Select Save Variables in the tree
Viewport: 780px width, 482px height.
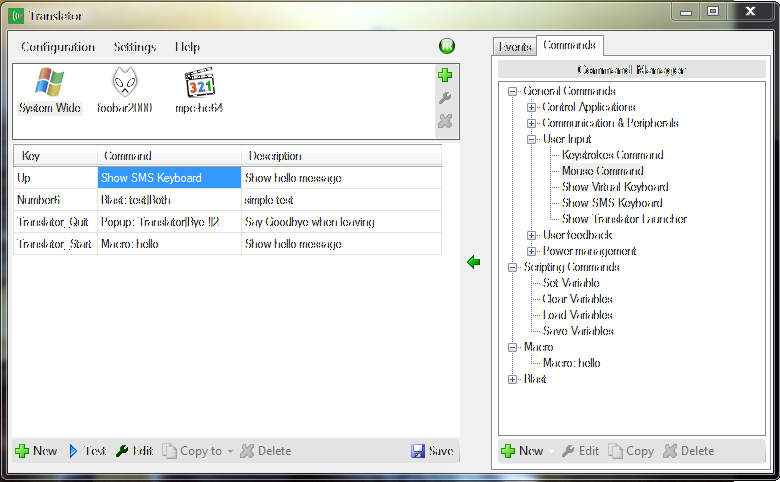579,331
